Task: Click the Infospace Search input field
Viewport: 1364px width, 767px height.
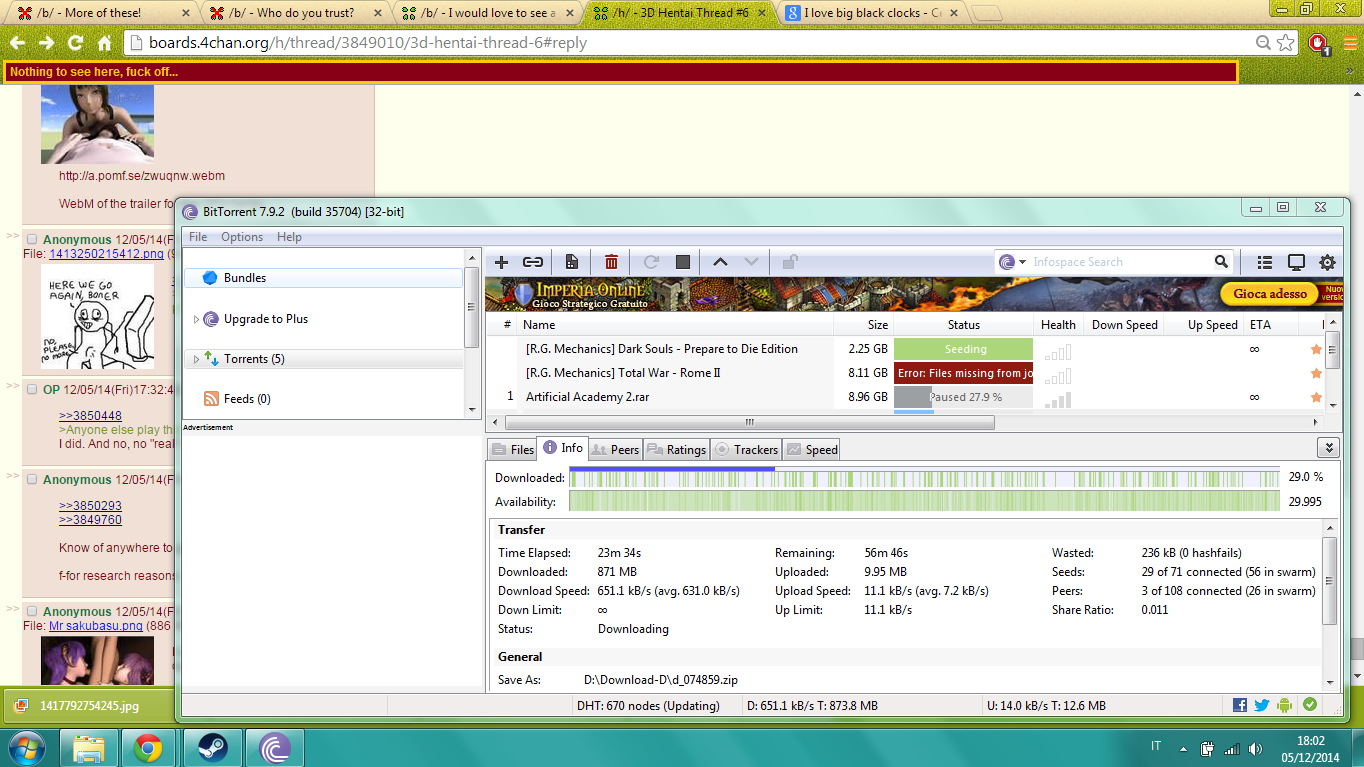Action: click(1120, 262)
